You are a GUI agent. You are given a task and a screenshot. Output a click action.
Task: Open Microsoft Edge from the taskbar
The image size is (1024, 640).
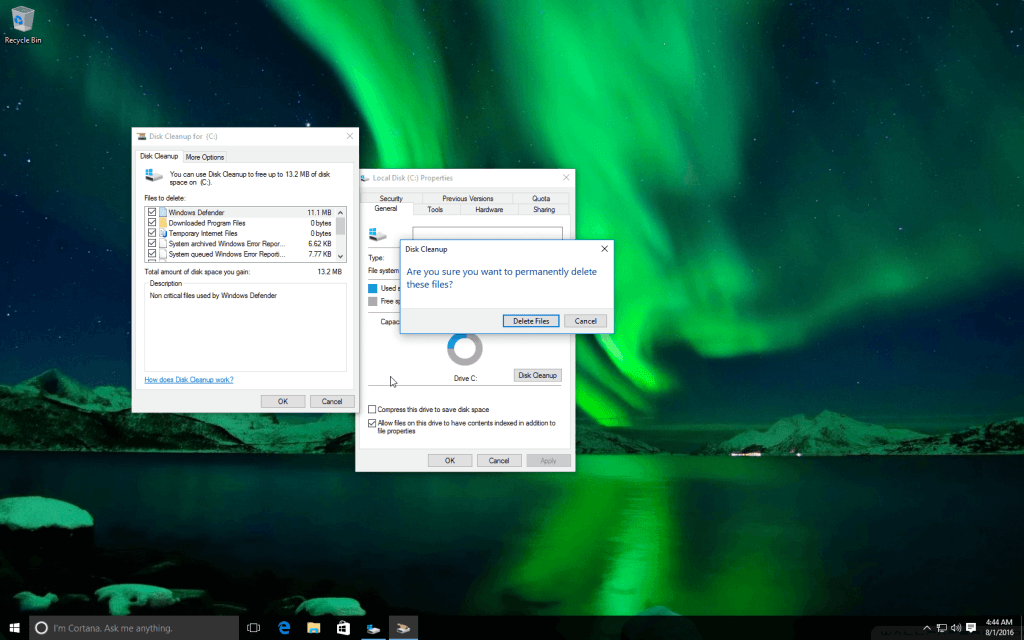point(283,628)
